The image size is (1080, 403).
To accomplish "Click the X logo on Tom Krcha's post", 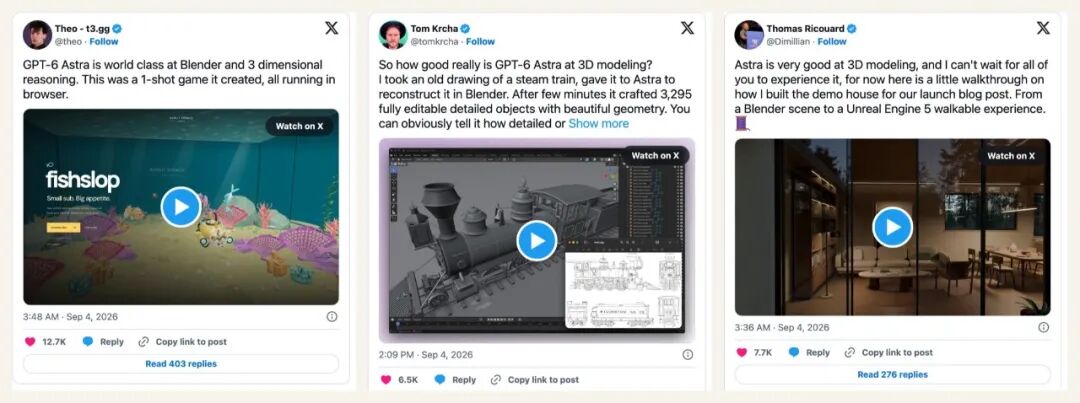I will [687, 28].
